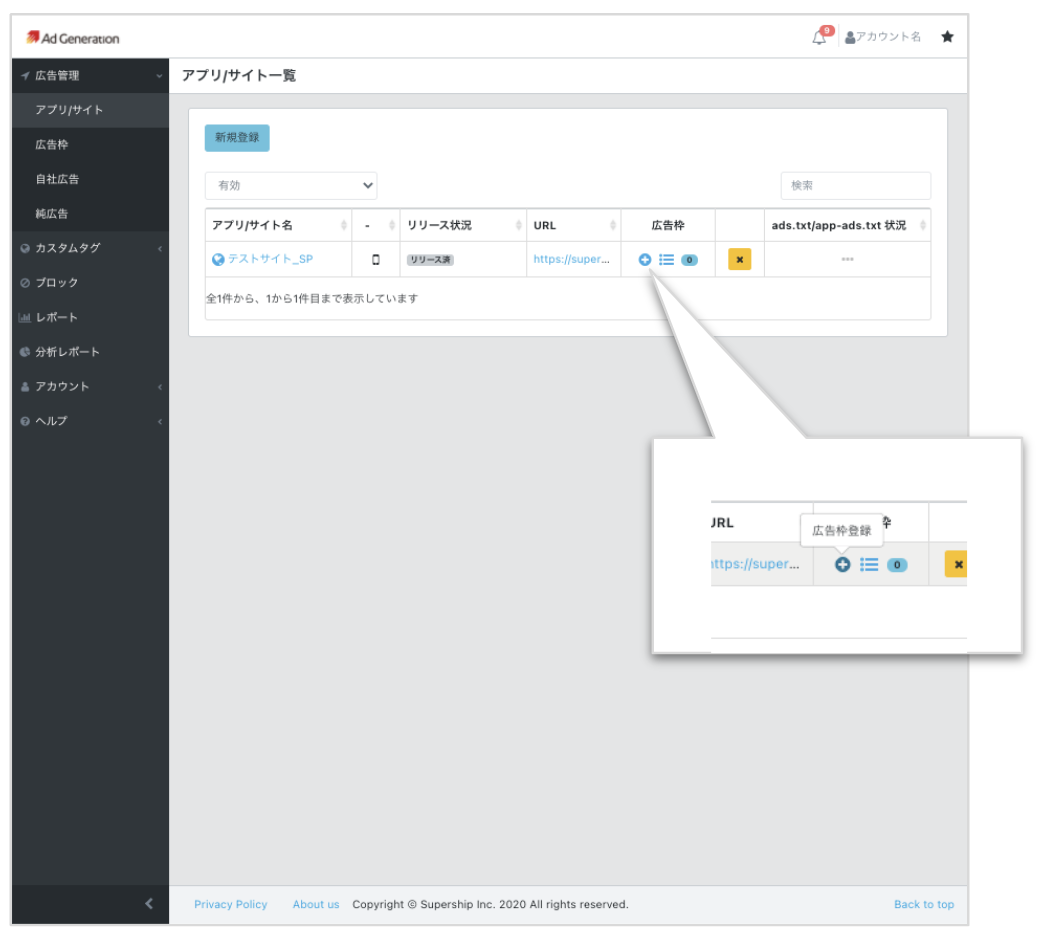The image size is (1044, 938).
Task: Open the テストサイト_SP site link
Action: click(x=270, y=259)
